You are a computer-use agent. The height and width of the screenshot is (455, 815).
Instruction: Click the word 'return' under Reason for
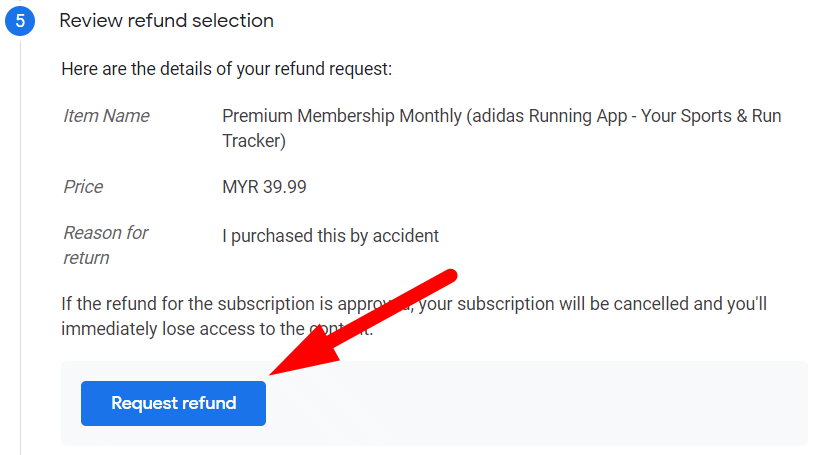(86, 258)
